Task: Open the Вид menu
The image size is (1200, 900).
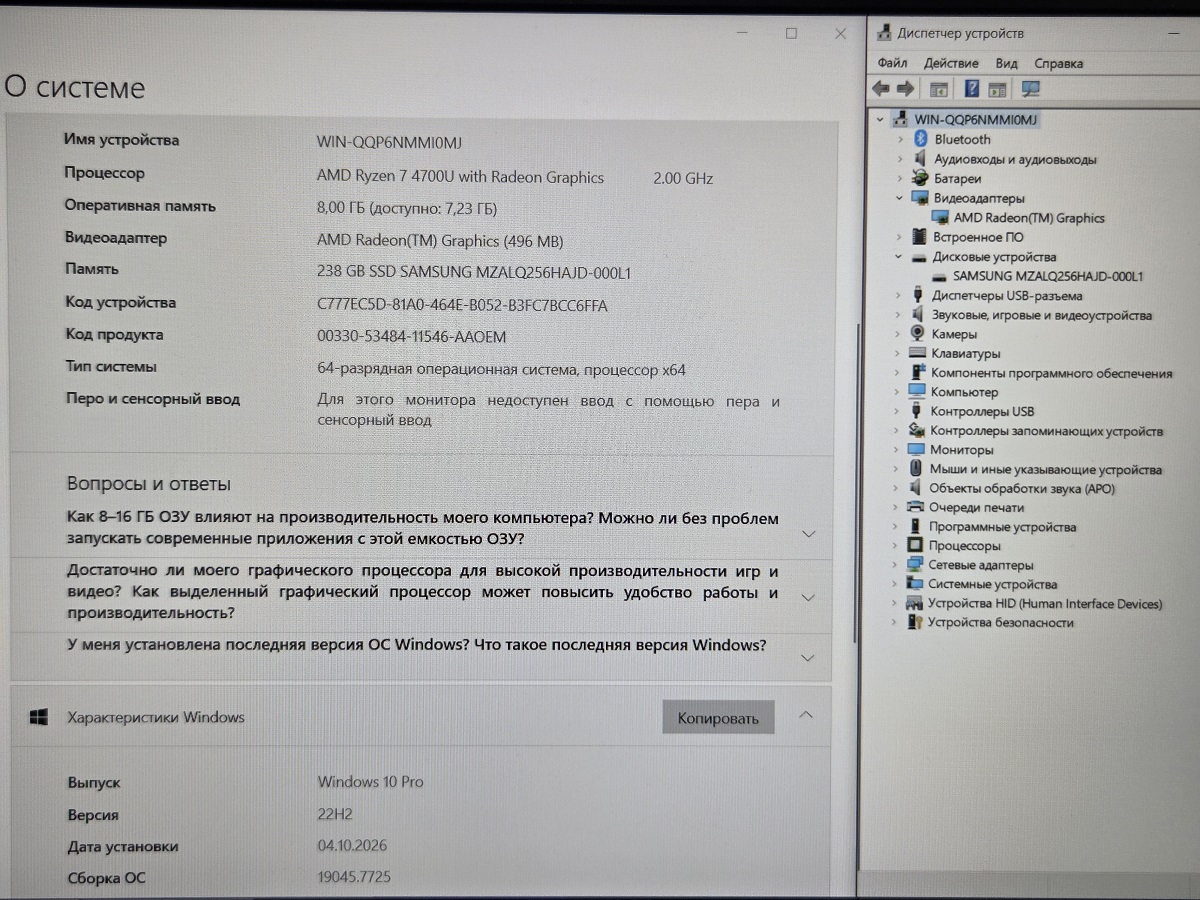Action: coord(1006,63)
